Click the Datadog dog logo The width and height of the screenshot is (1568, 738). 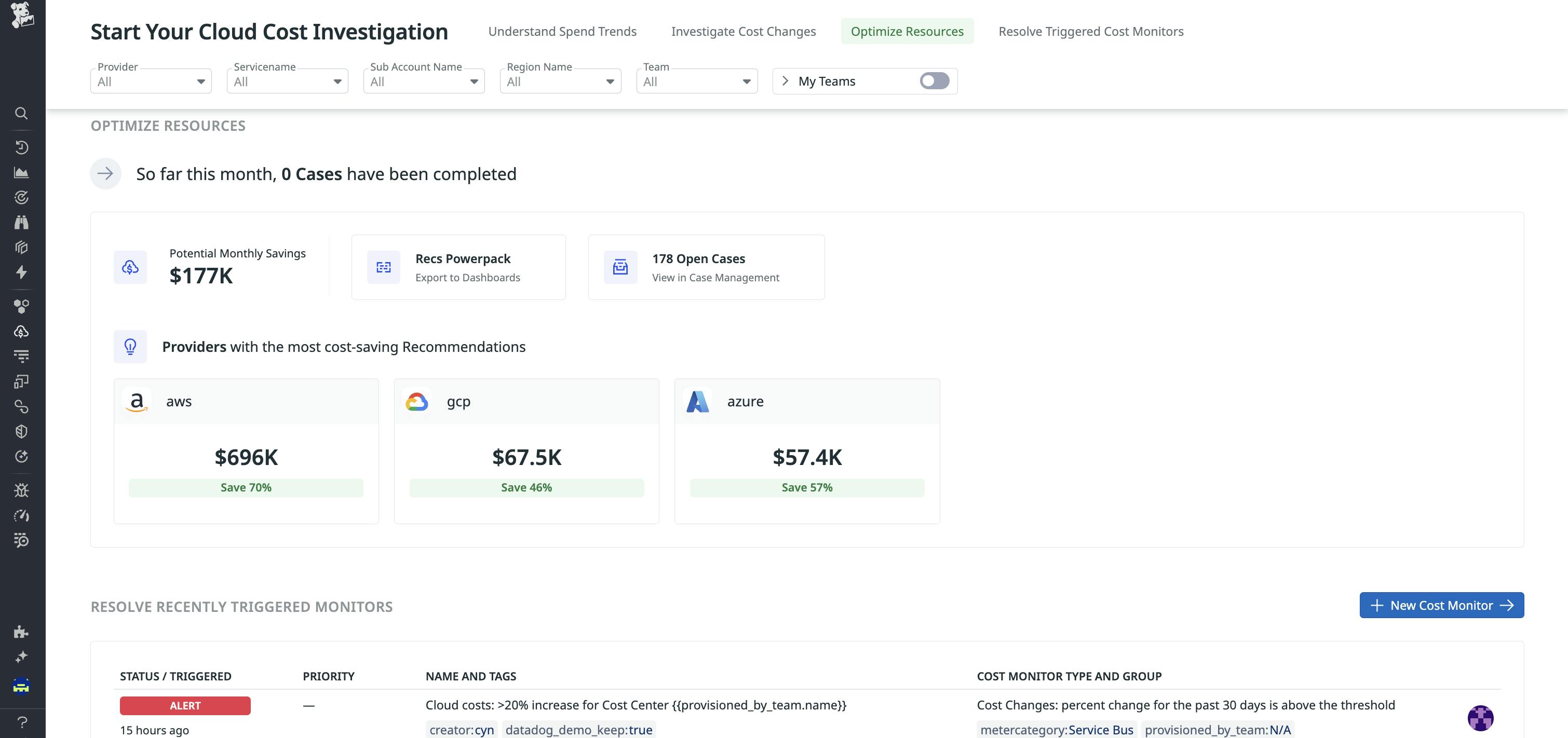point(22,15)
